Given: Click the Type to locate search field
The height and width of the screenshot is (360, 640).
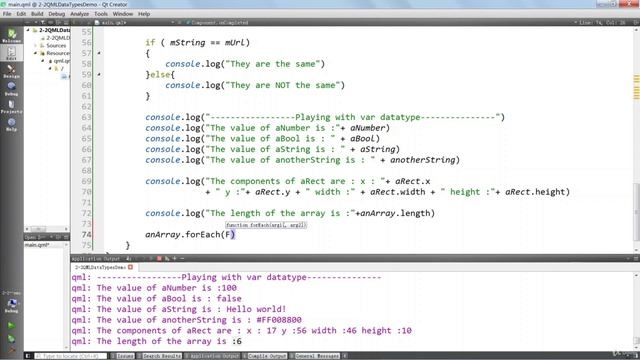Looking at the screenshot, I should coord(71,356).
